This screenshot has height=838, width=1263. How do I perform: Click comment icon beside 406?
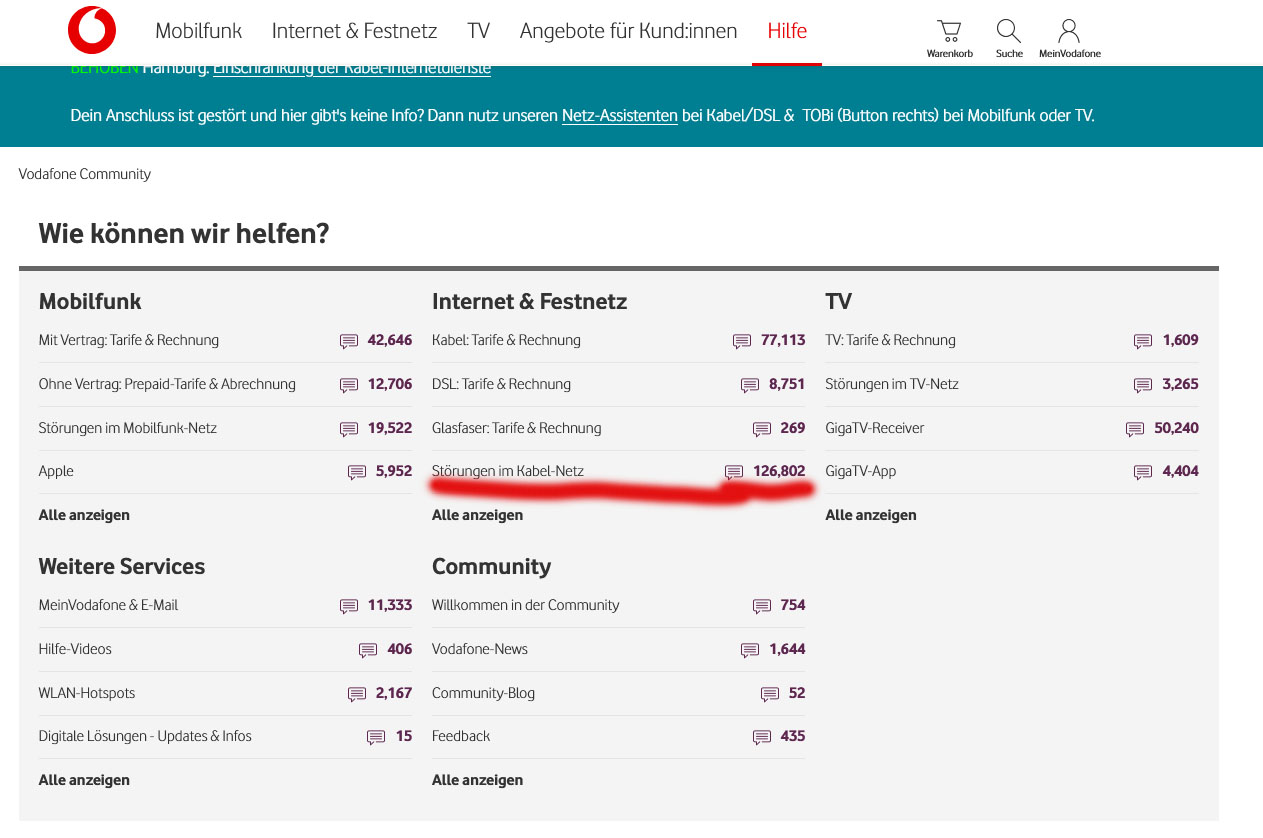(368, 650)
